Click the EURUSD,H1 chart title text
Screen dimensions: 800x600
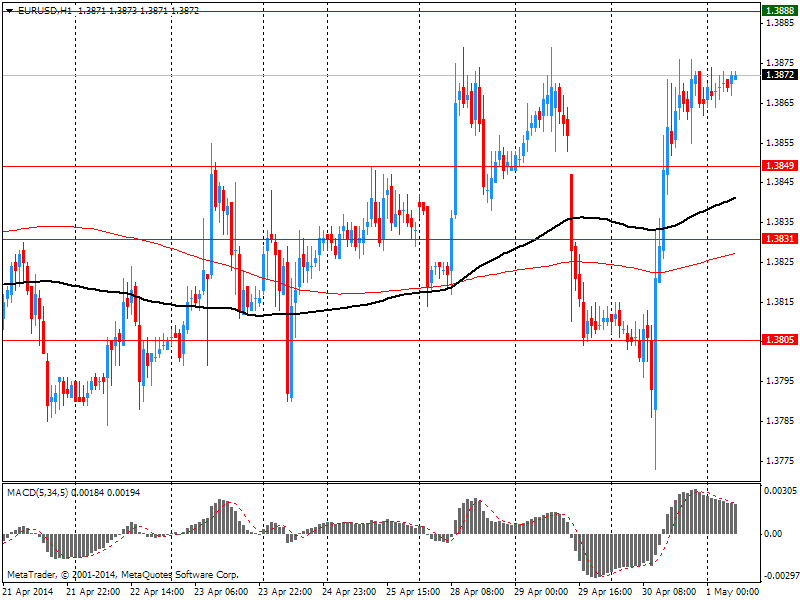coord(44,10)
